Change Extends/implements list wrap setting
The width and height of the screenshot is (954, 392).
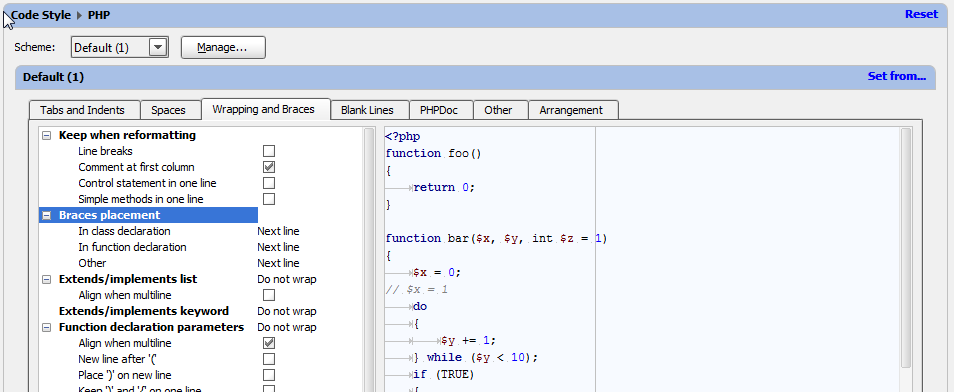pos(287,279)
